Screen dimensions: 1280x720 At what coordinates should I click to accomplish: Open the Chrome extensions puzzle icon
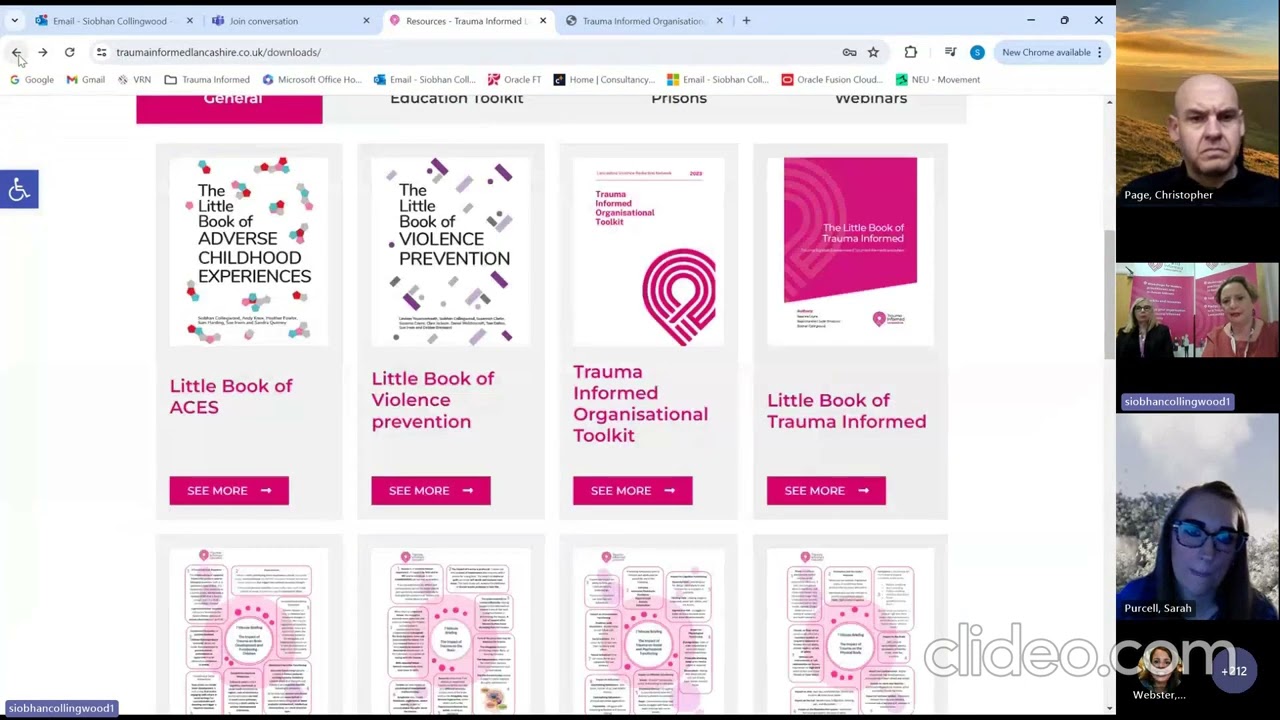coord(910,52)
